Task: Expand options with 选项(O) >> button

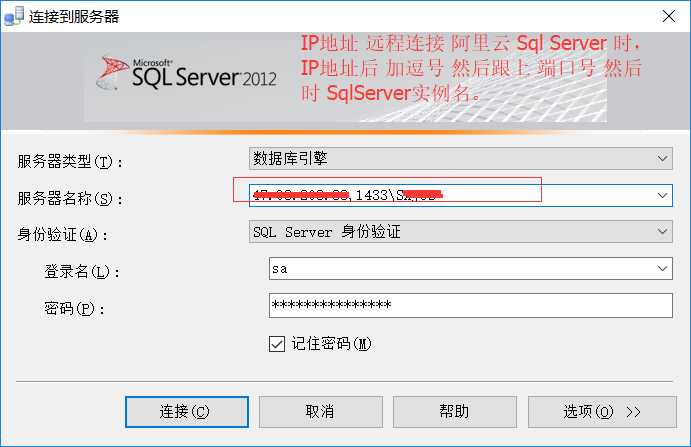Action: click(602, 412)
